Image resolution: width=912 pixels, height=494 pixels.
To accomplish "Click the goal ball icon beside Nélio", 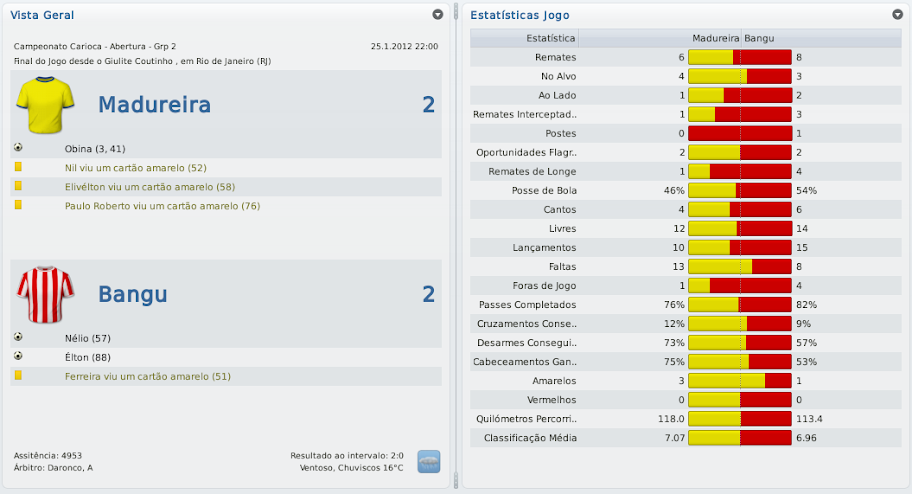I will (x=19, y=337).
